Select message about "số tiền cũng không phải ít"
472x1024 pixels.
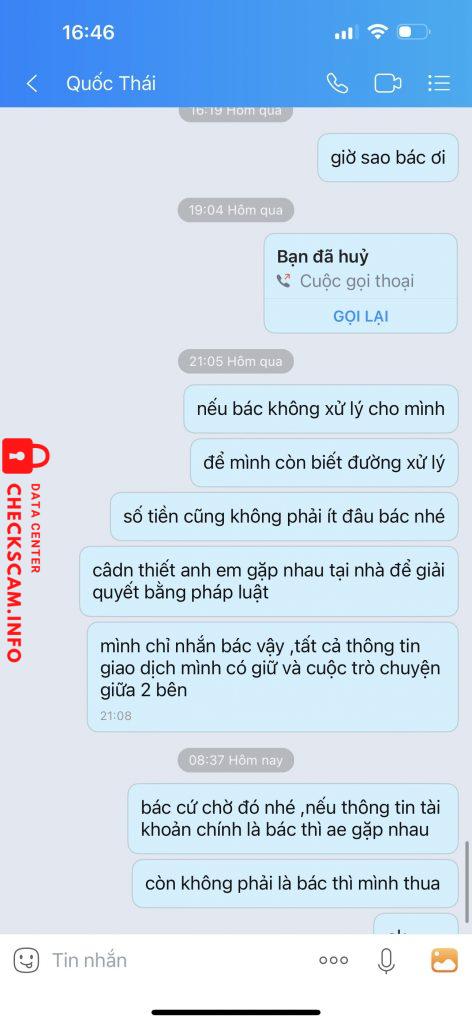point(284,517)
